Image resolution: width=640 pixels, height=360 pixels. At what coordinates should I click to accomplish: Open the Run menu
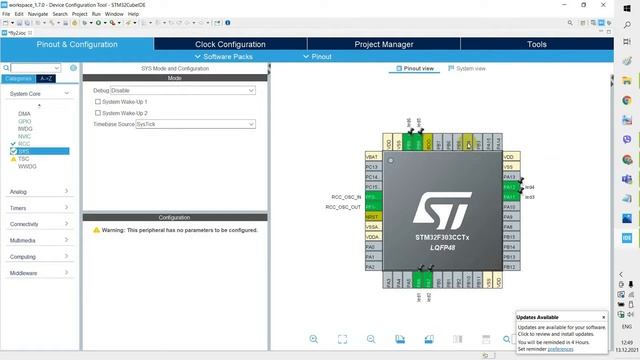96,14
